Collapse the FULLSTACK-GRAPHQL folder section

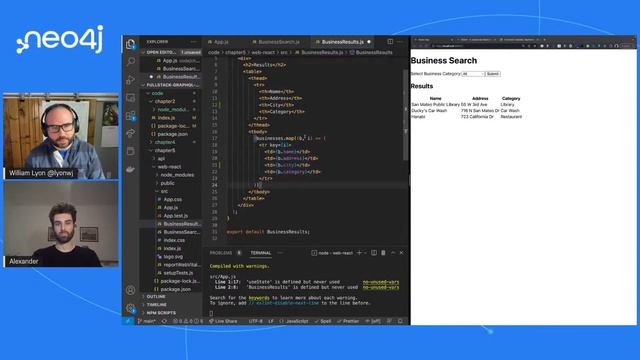[171, 85]
